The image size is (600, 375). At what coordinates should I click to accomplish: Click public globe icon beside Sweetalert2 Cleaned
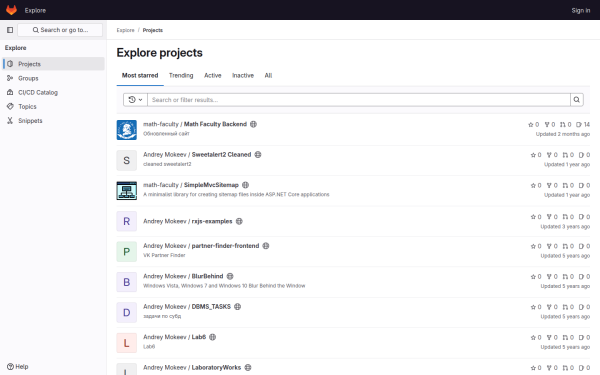click(x=258, y=155)
